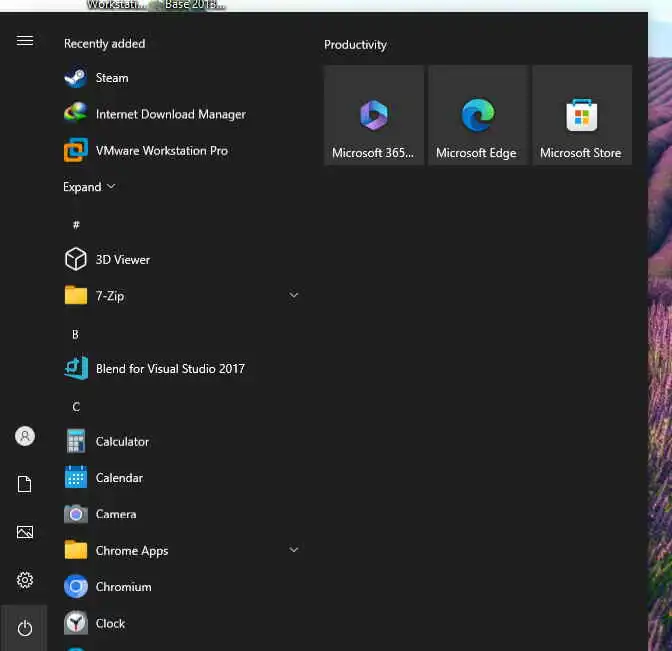Select the Clock text label

pyautogui.click(x=110, y=623)
